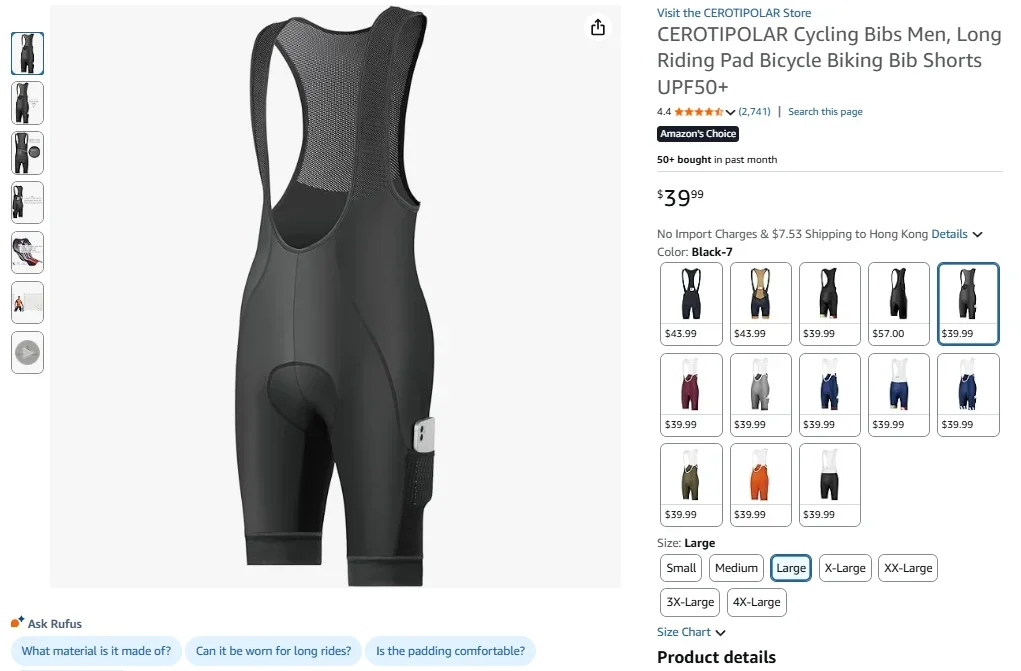This screenshot has width=1021, height=671.
Task: Expand the shipping Details dropdown
Action: pyautogui.click(x=948, y=233)
